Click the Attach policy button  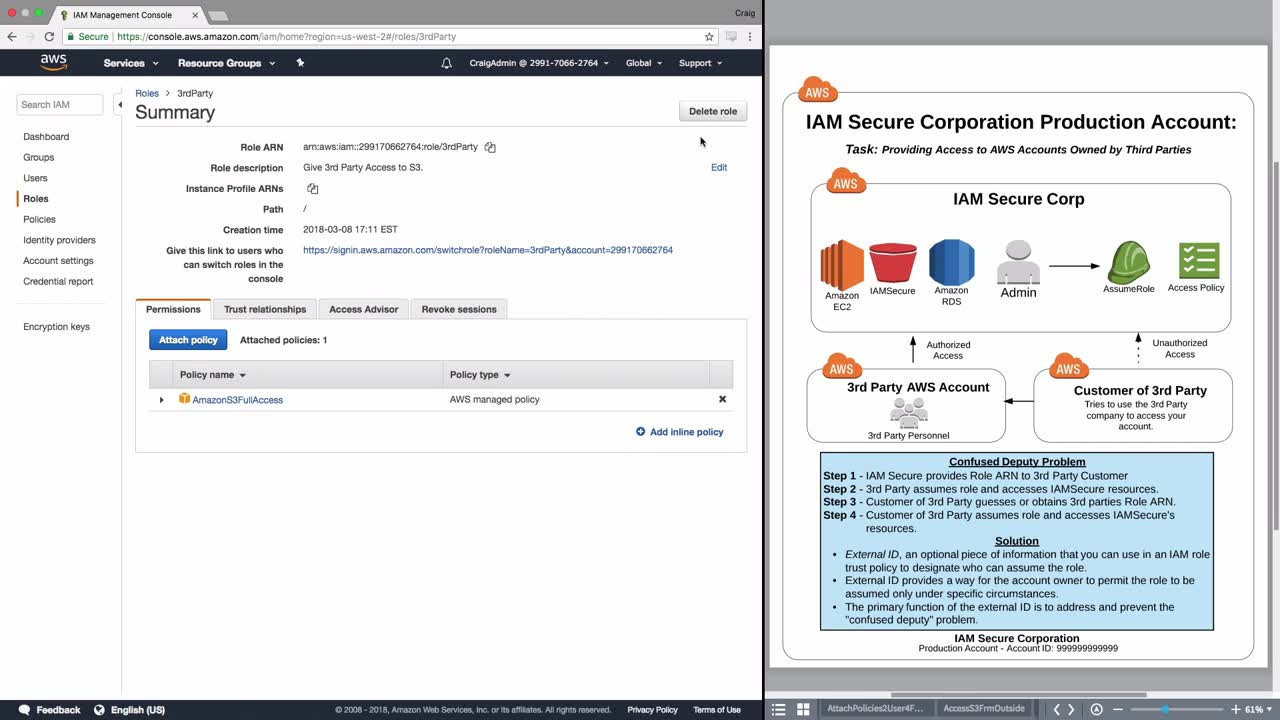[188, 340]
